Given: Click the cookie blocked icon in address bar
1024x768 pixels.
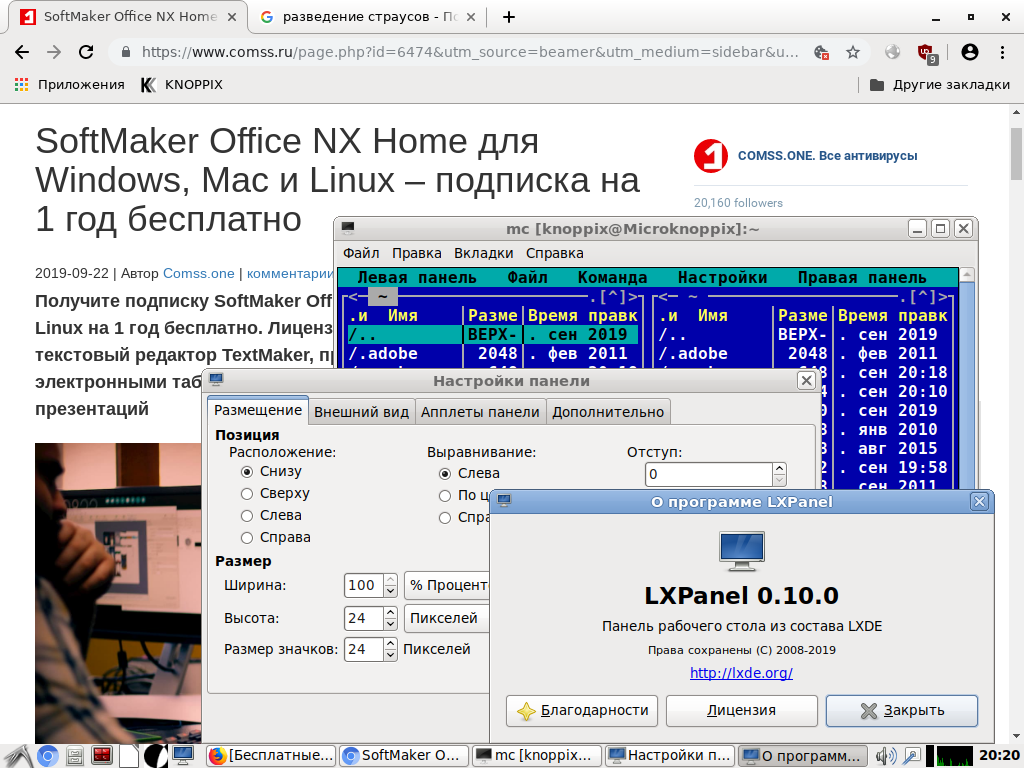Looking at the screenshot, I should (x=822, y=52).
